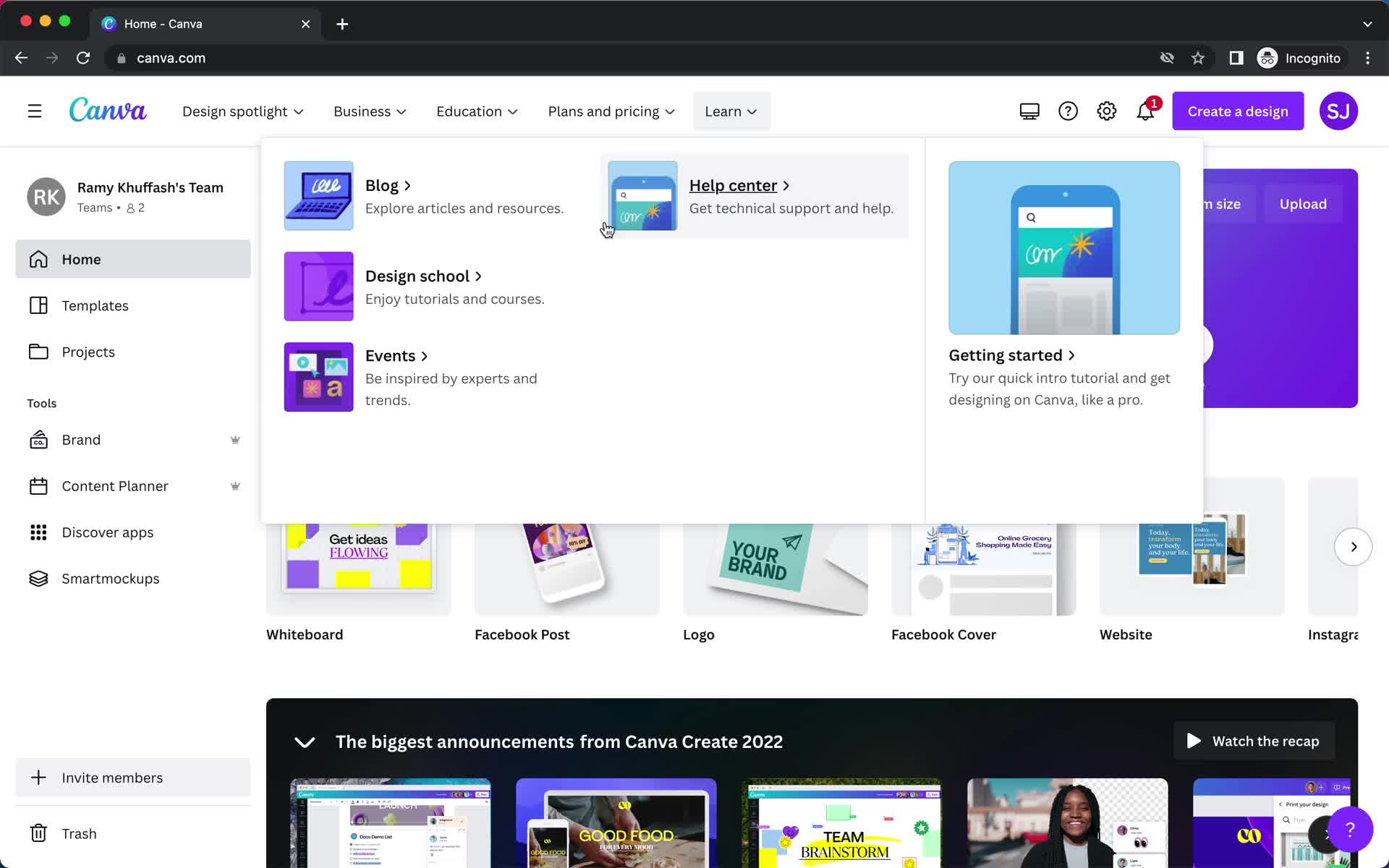Click the Brand crown premium icon
Viewport: 1389px width, 868px height.
[235, 440]
